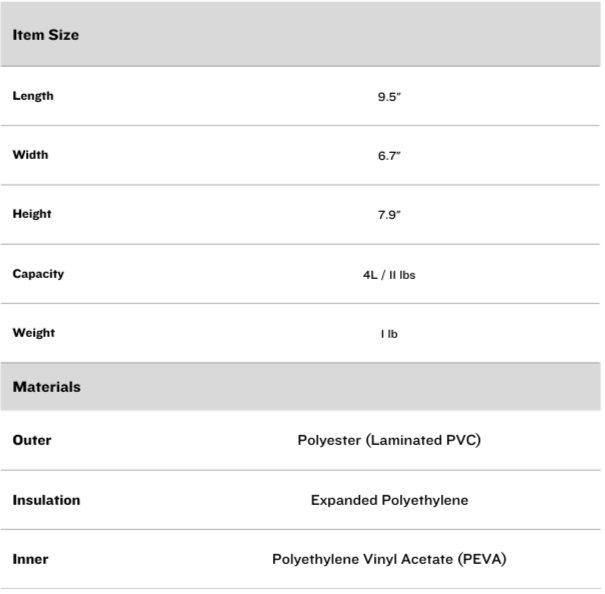
Task: Select the Length row label
Action: 33,96
